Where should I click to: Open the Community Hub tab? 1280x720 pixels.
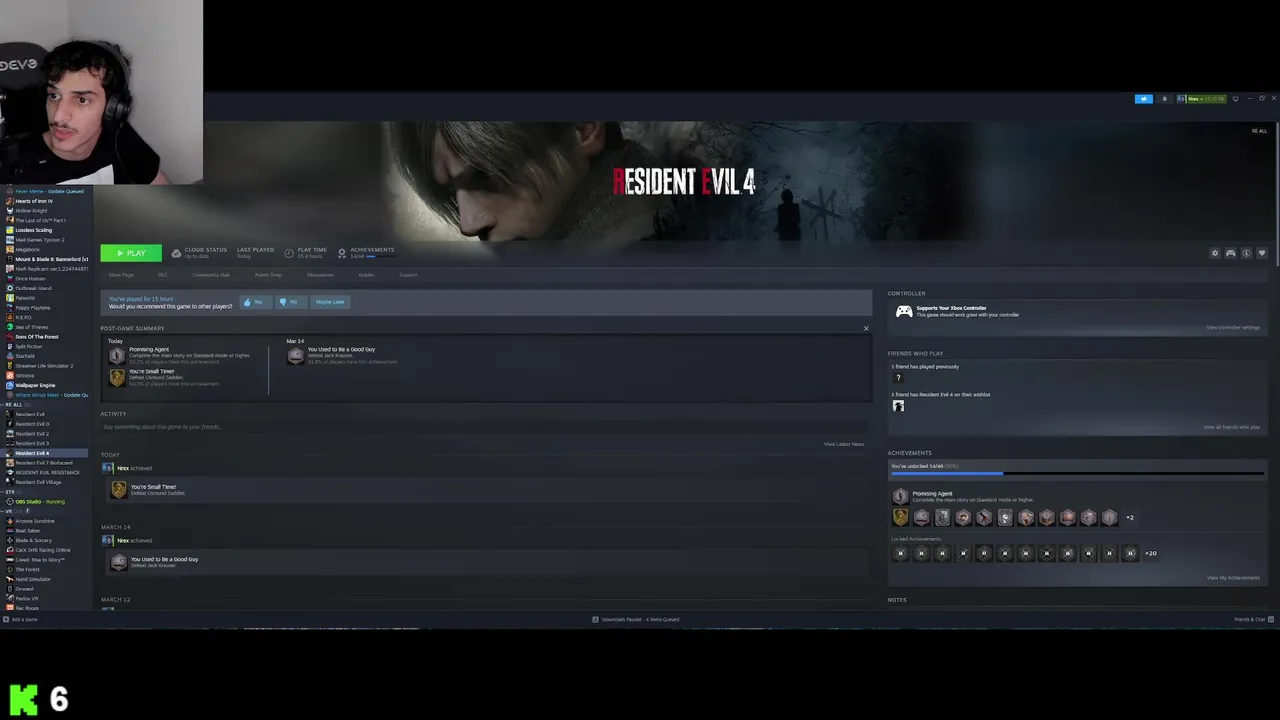[x=211, y=275]
